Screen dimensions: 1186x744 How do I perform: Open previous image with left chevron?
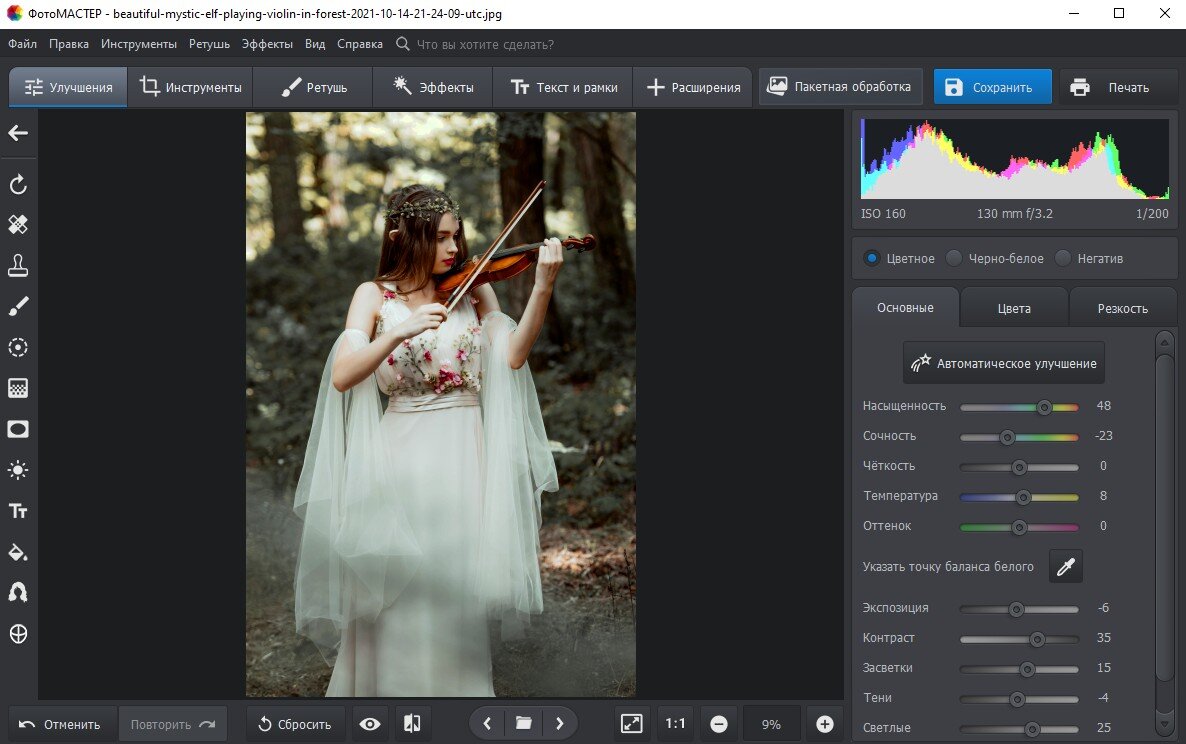point(488,724)
